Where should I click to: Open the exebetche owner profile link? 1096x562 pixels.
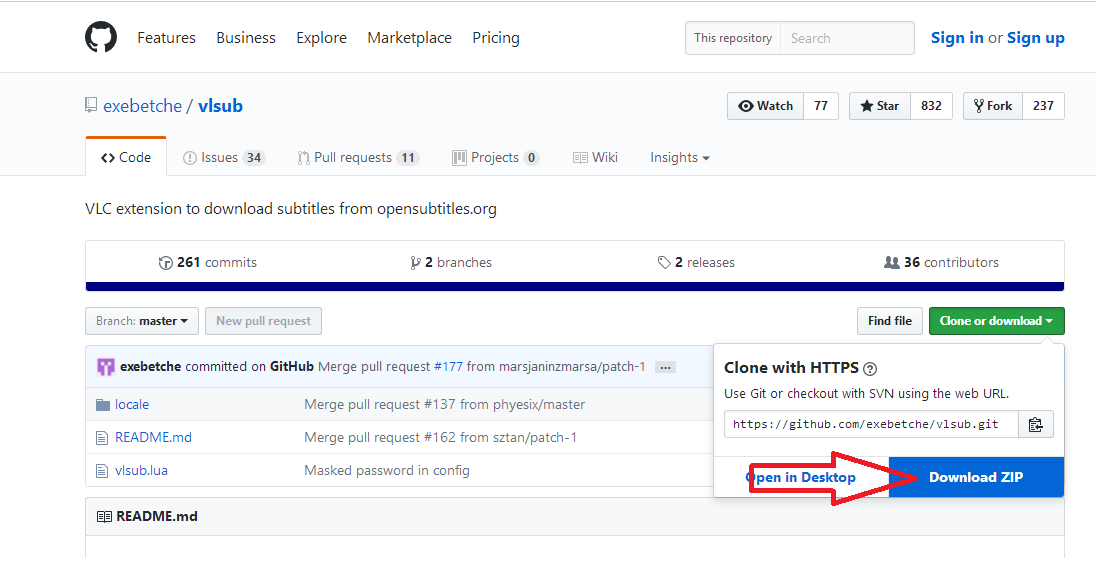point(143,106)
